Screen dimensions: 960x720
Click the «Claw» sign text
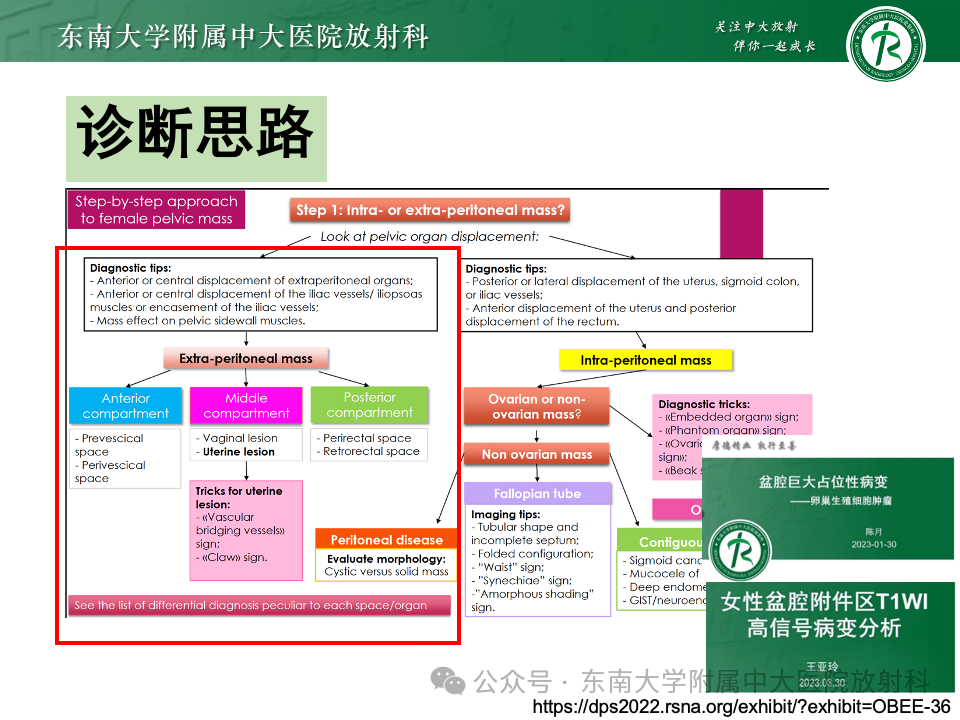click(232, 558)
